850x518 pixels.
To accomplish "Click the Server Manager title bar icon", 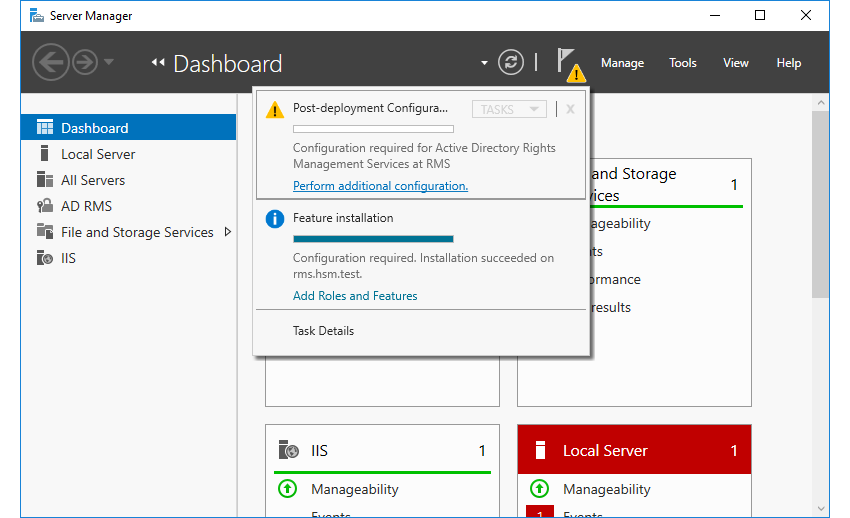I will pos(37,15).
